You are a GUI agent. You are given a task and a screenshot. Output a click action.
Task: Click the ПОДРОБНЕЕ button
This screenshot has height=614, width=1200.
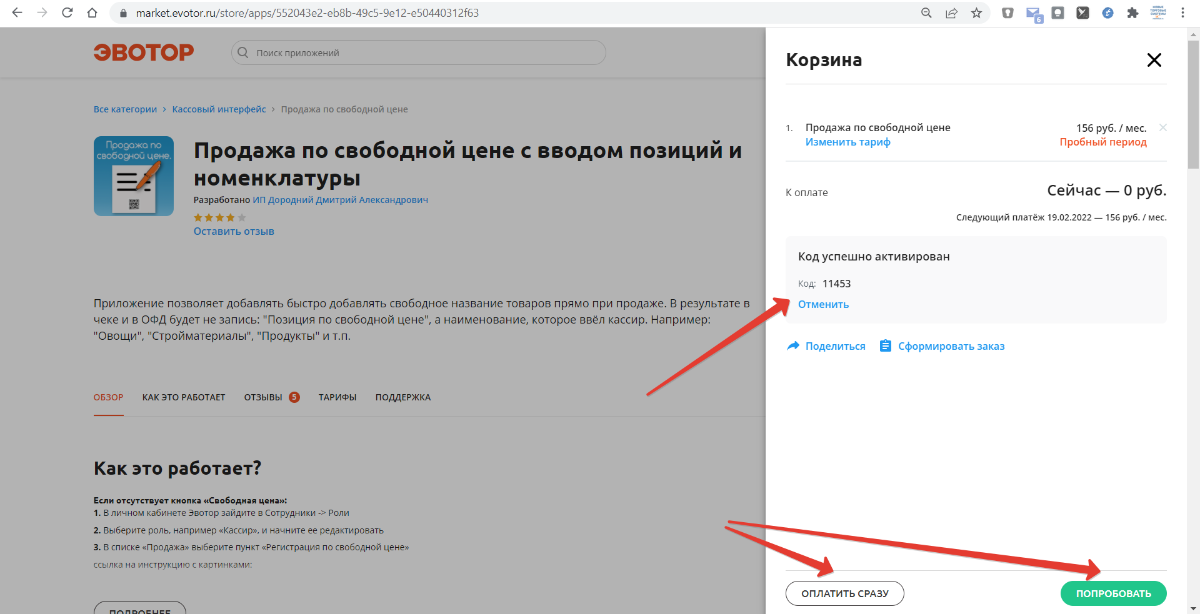140,608
